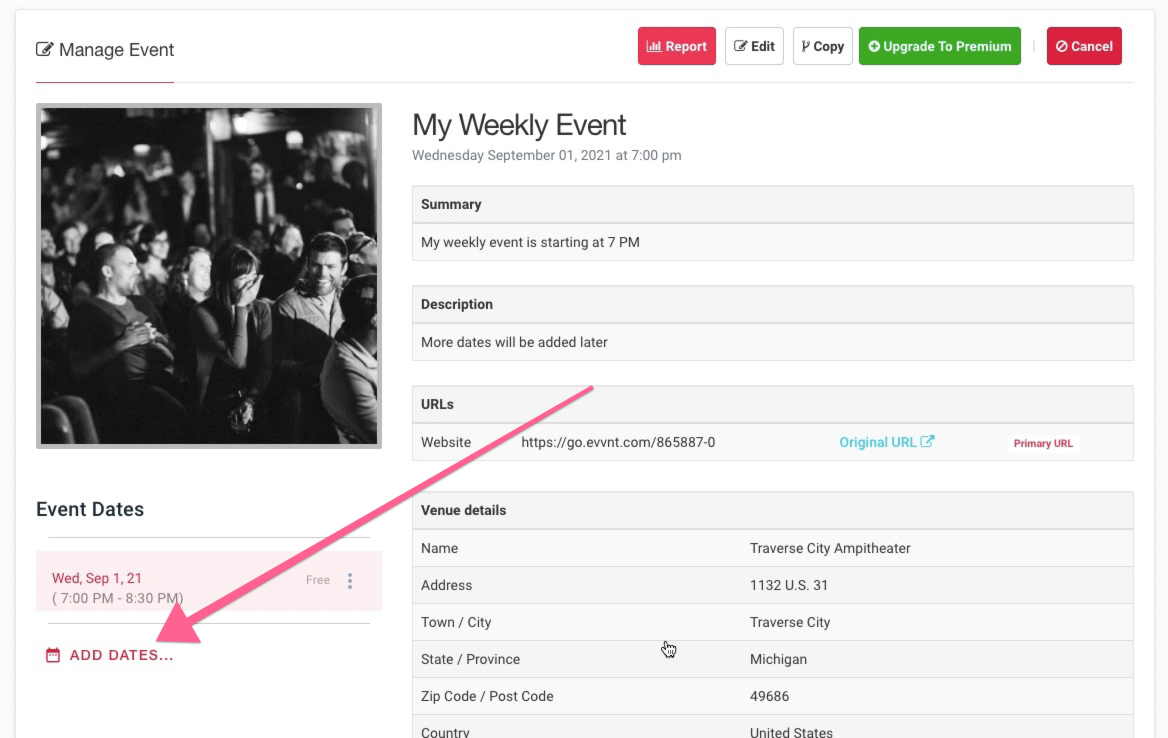Click the go.evvnt.com website URL text
Screen dimensions: 1168x738
618,442
